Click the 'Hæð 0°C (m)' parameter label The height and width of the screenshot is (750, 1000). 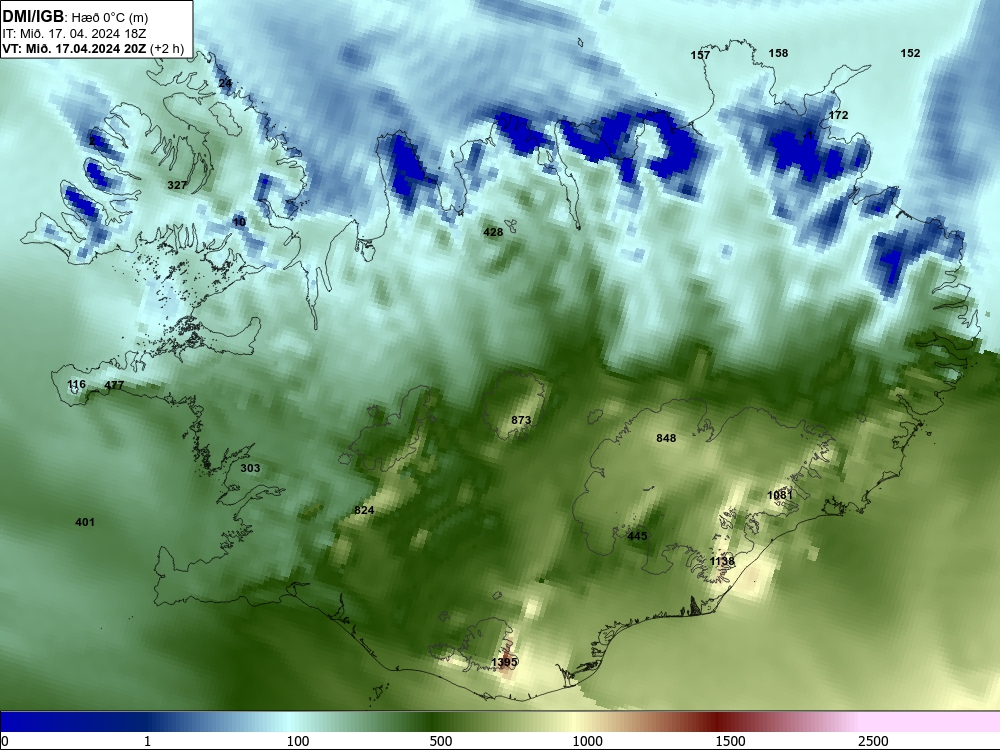tap(109, 18)
